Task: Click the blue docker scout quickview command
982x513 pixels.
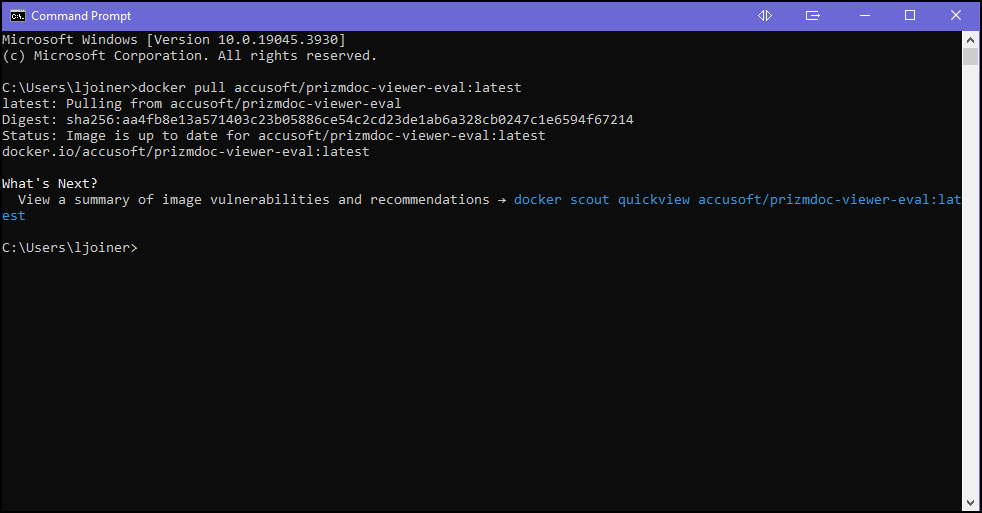Action: pos(736,200)
